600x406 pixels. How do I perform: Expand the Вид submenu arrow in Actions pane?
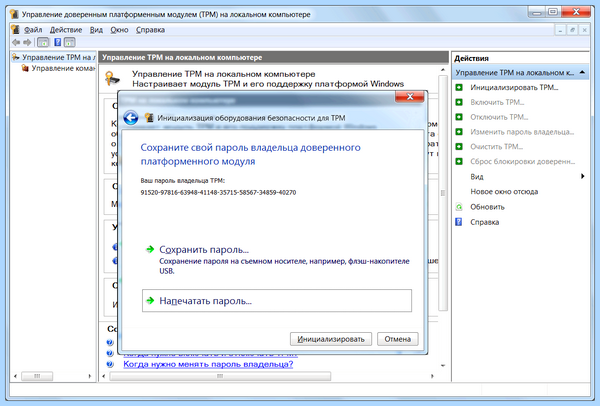[x=582, y=176]
